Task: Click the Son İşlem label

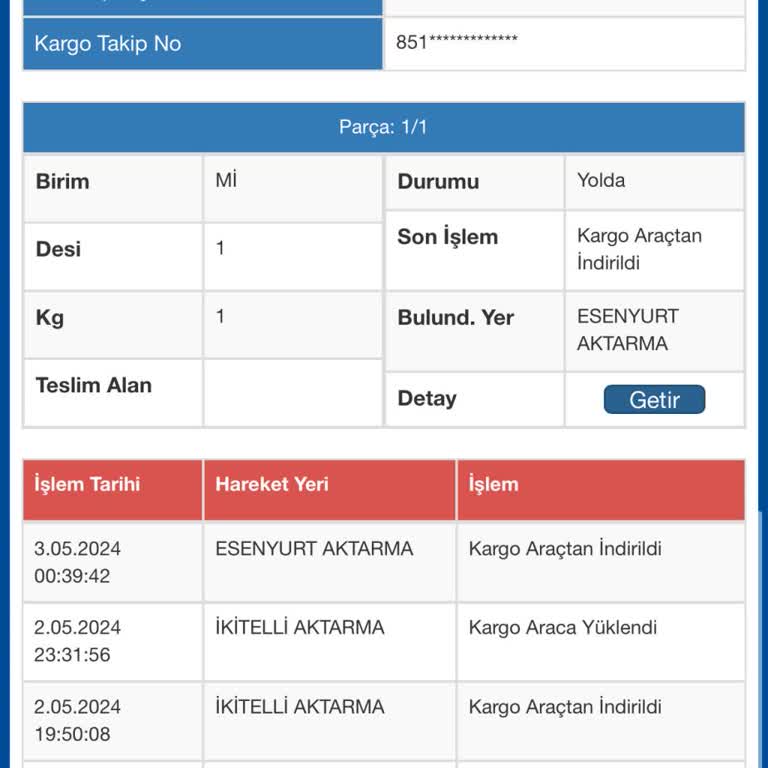Action: pos(447,238)
